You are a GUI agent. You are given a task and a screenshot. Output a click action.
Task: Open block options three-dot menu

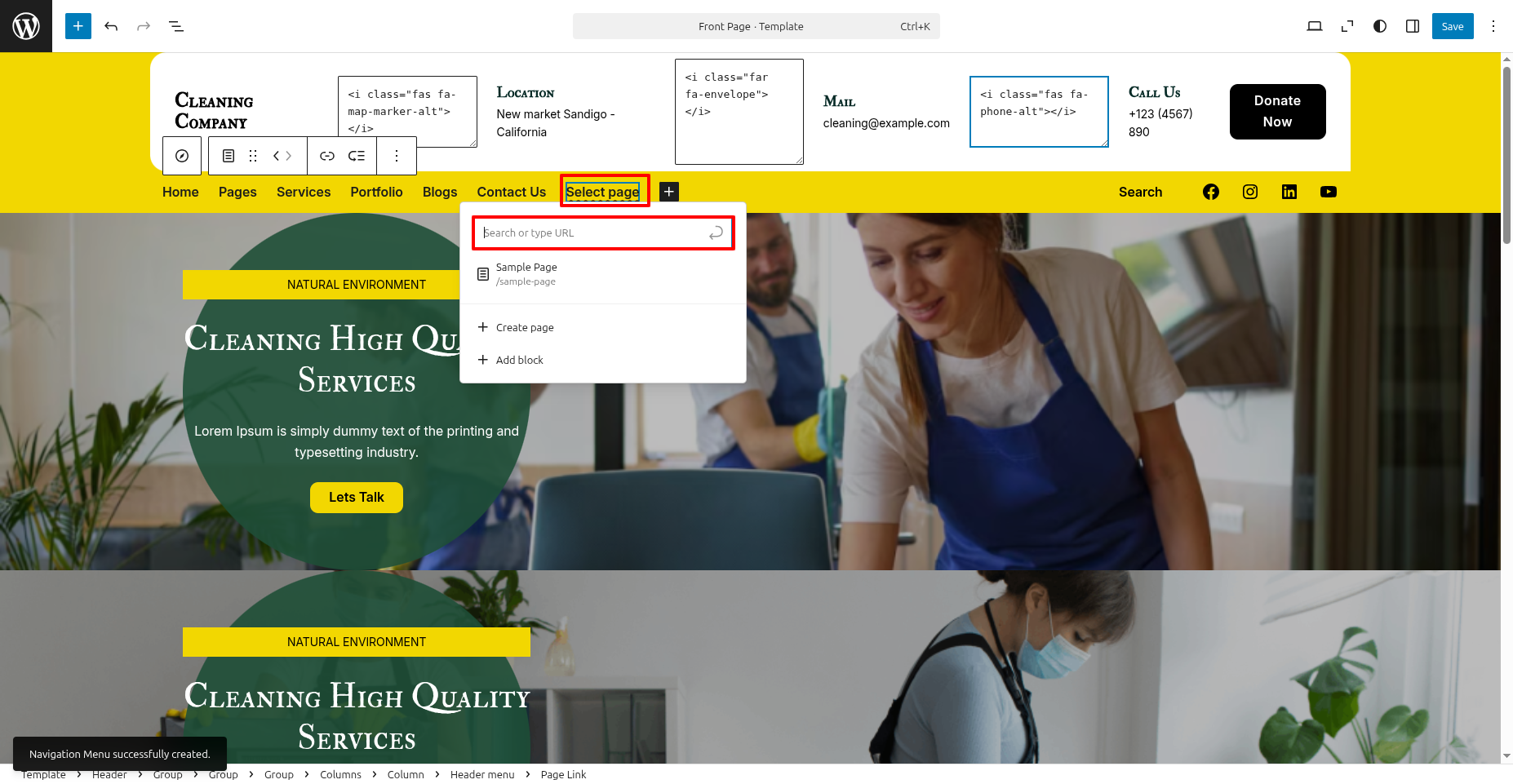397,156
